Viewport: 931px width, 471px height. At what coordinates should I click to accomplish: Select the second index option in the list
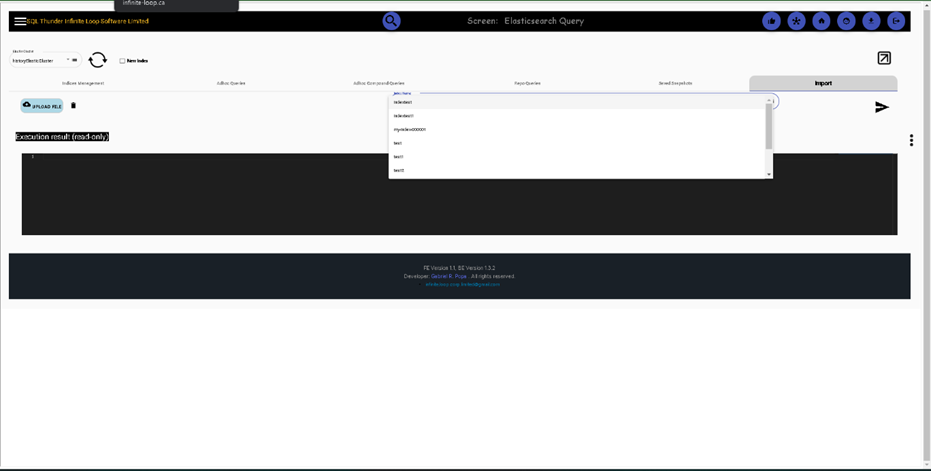pos(577,116)
